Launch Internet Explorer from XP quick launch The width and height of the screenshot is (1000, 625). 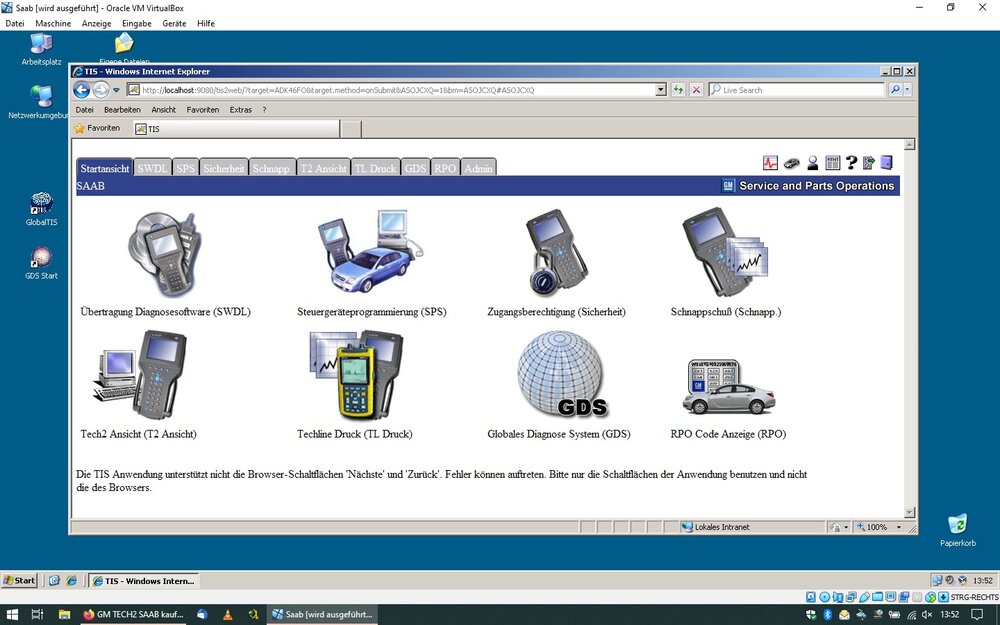click(x=71, y=580)
